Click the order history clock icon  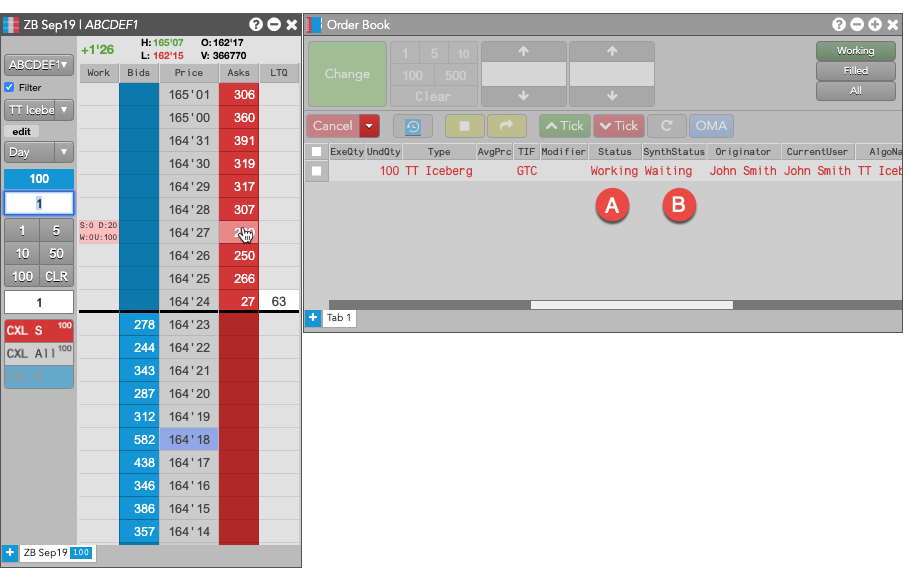pos(413,126)
